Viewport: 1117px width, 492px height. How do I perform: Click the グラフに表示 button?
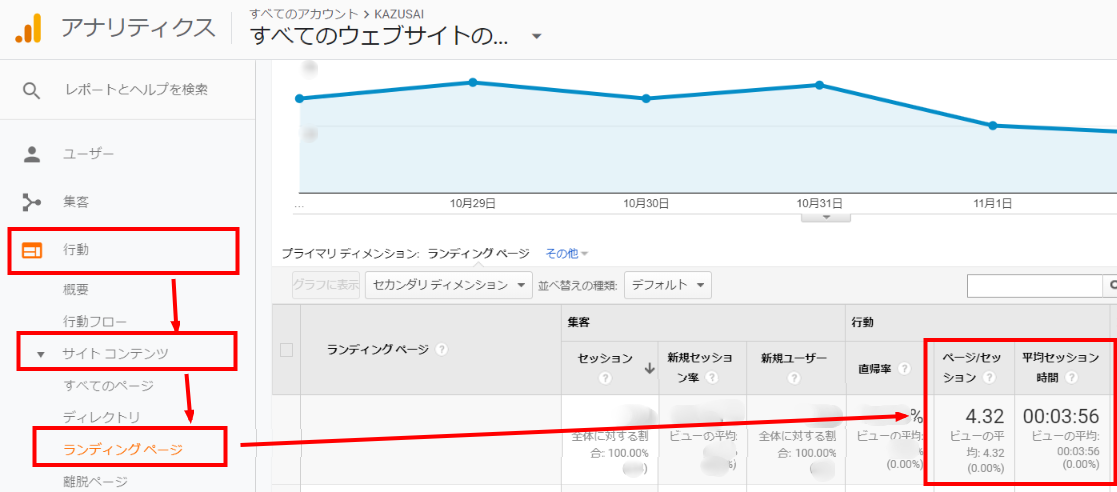click(326, 286)
